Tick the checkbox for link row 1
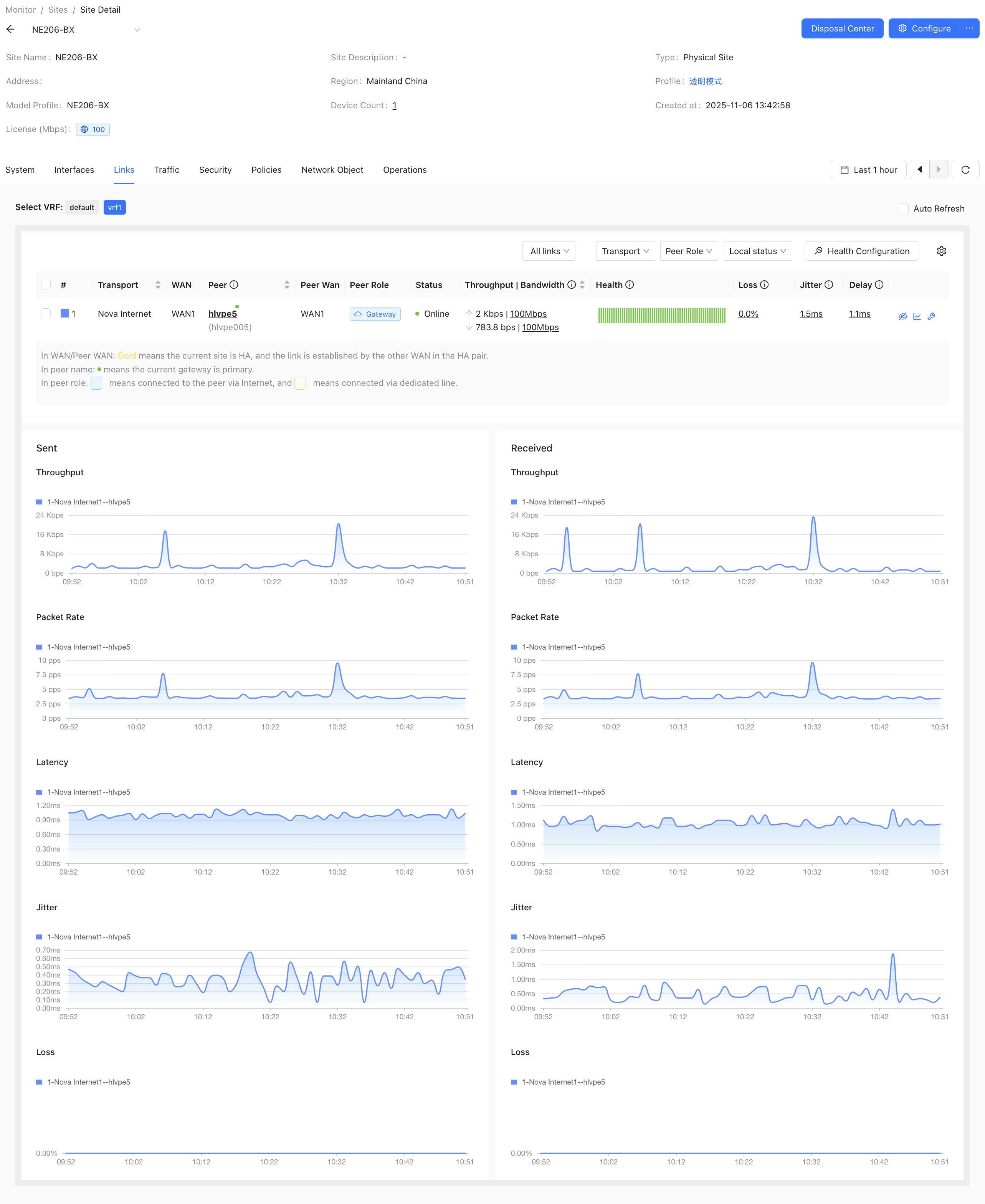 coord(46,314)
